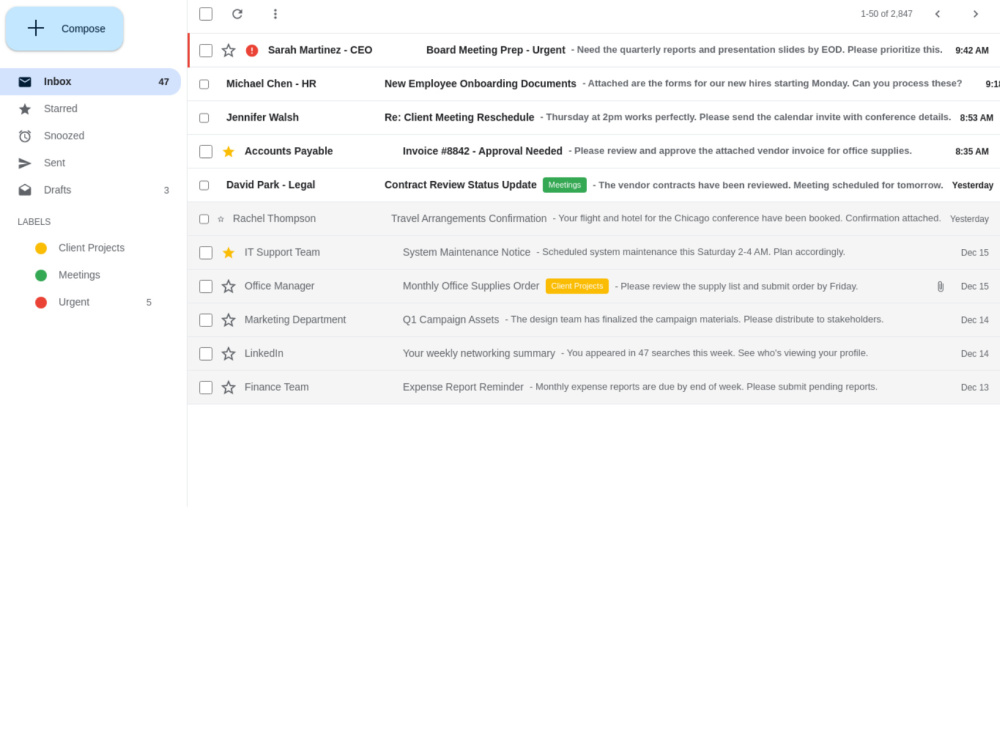Open System Maintenance Notice email

tap(594, 253)
